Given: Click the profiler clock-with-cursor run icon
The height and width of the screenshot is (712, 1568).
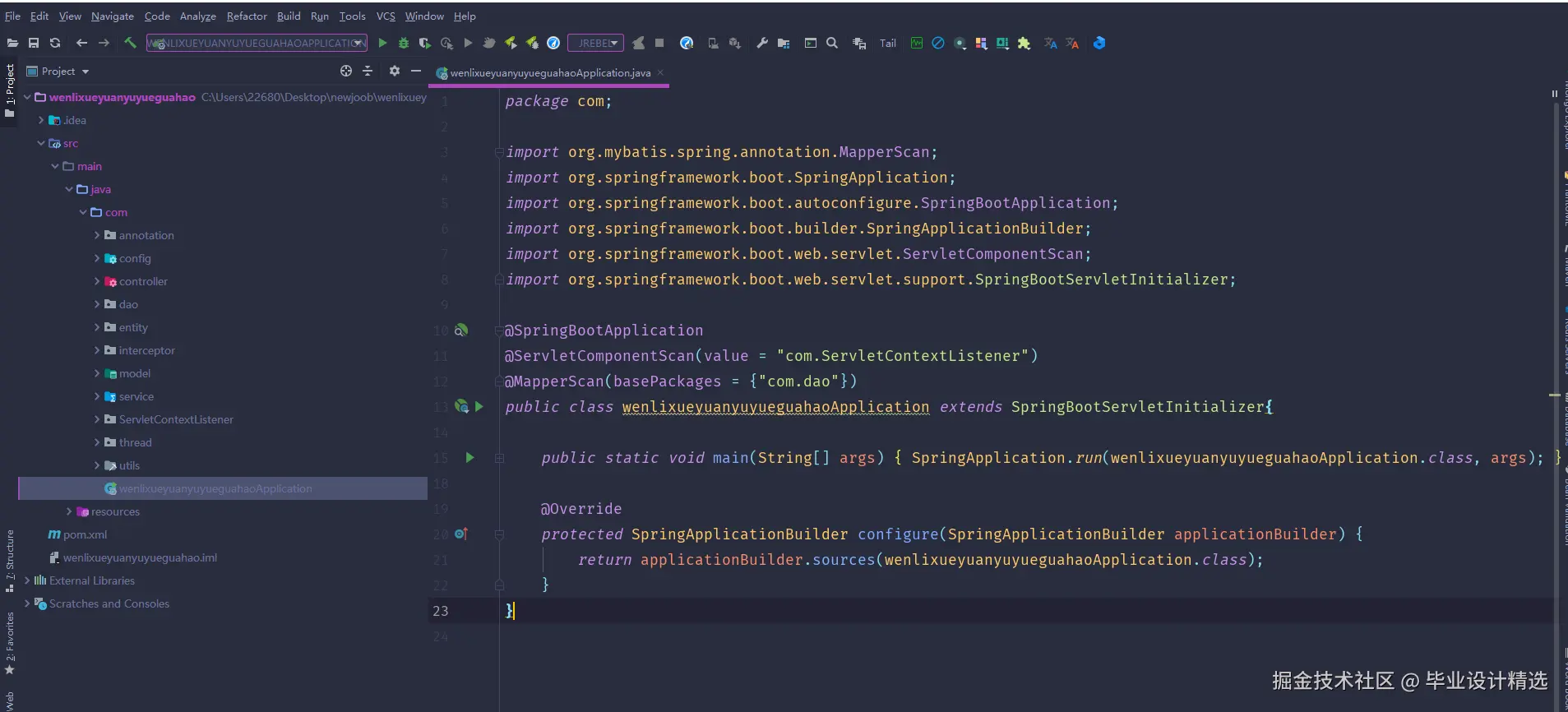Looking at the screenshot, I should 446,43.
